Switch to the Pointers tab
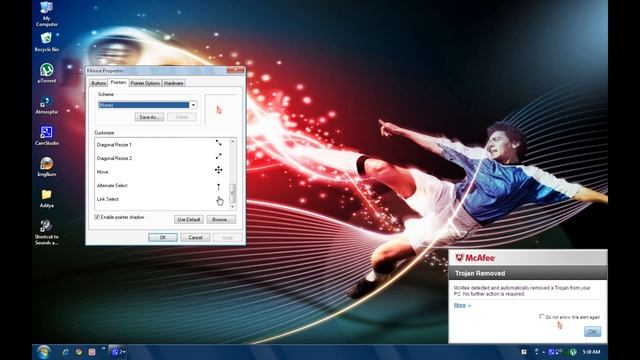This screenshot has width=640, height=360. [x=118, y=82]
